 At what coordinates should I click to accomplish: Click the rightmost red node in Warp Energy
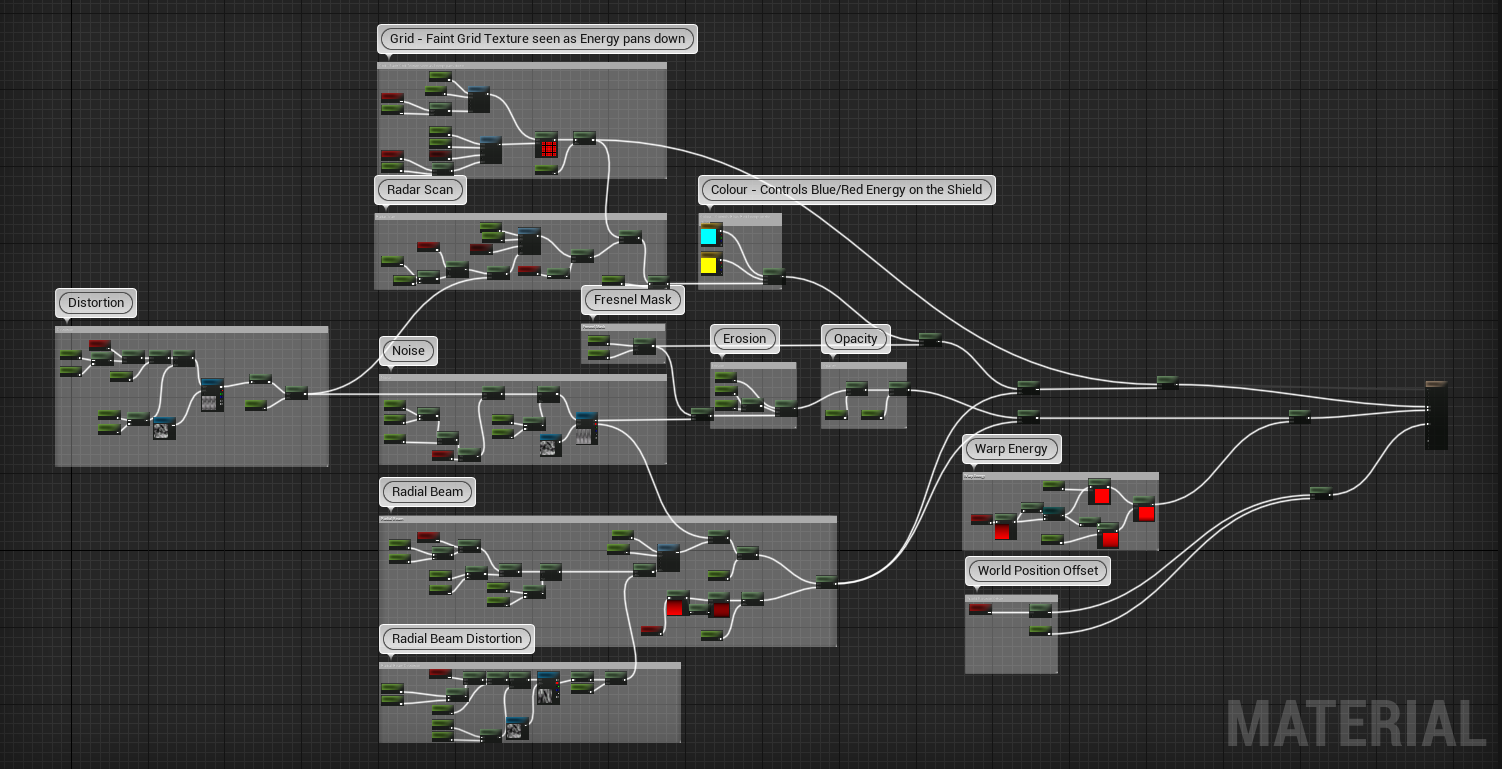click(x=1145, y=511)
